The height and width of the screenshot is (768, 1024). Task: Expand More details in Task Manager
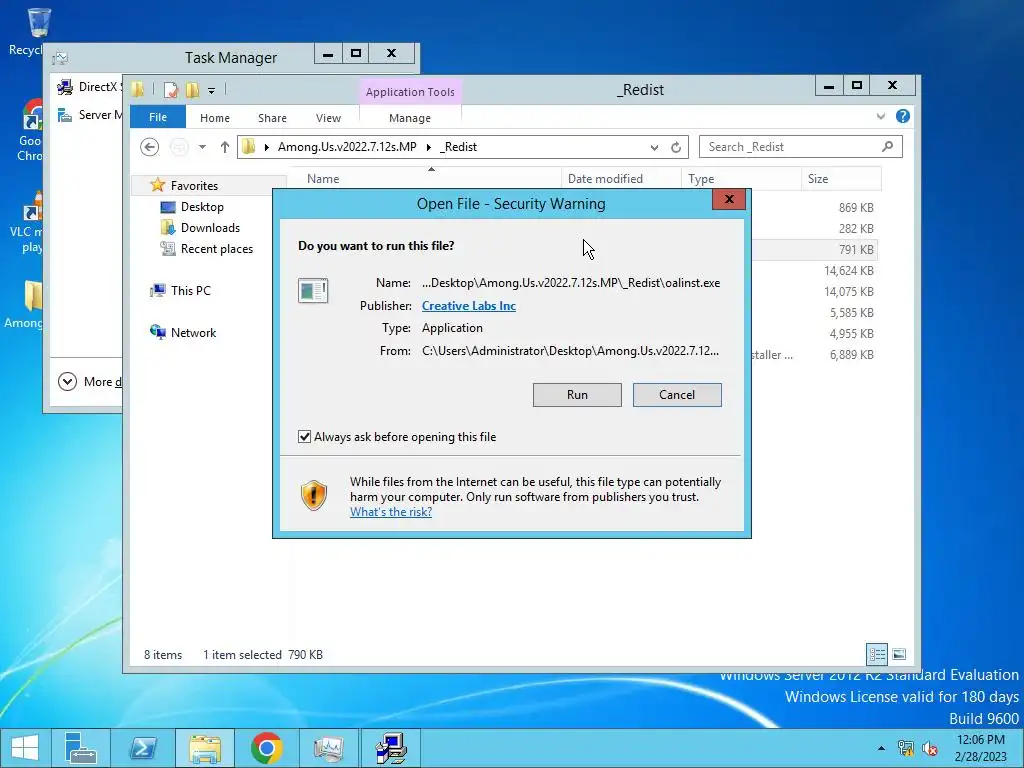(89, 381)
